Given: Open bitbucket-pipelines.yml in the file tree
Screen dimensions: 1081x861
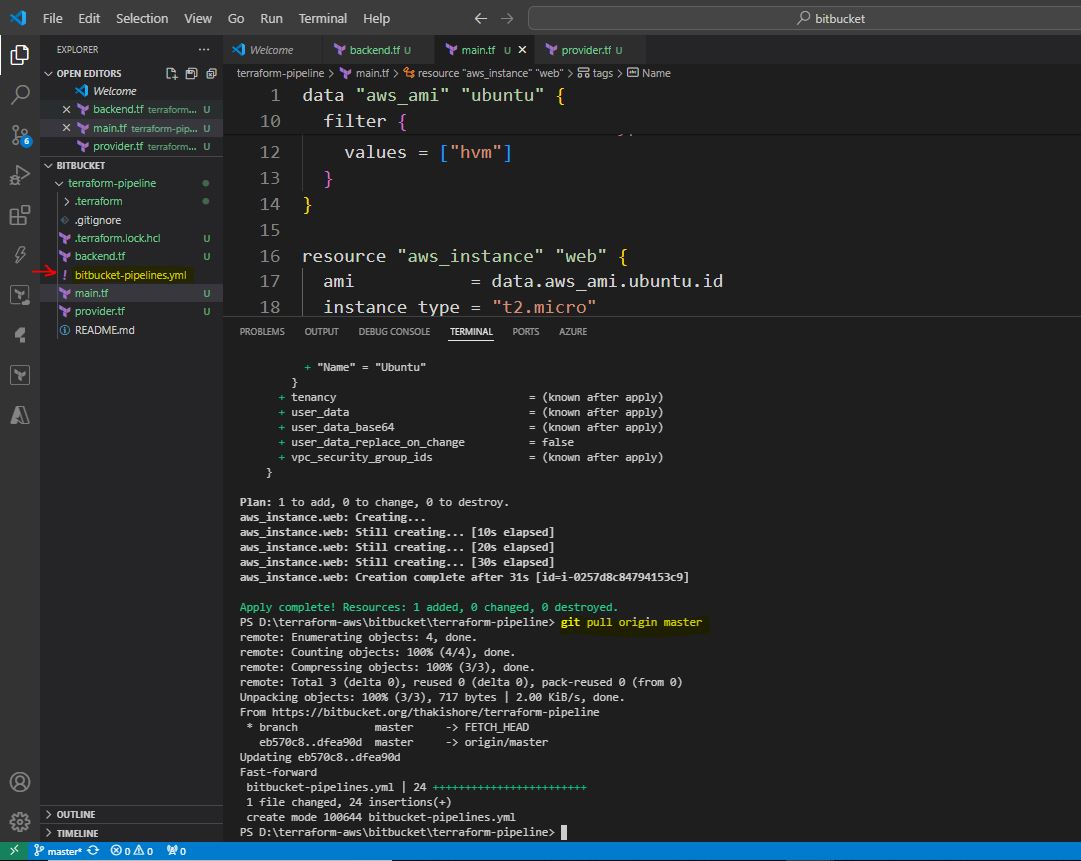Looking at the screenshot, I should pyautogui.click(x=130, y=275).
